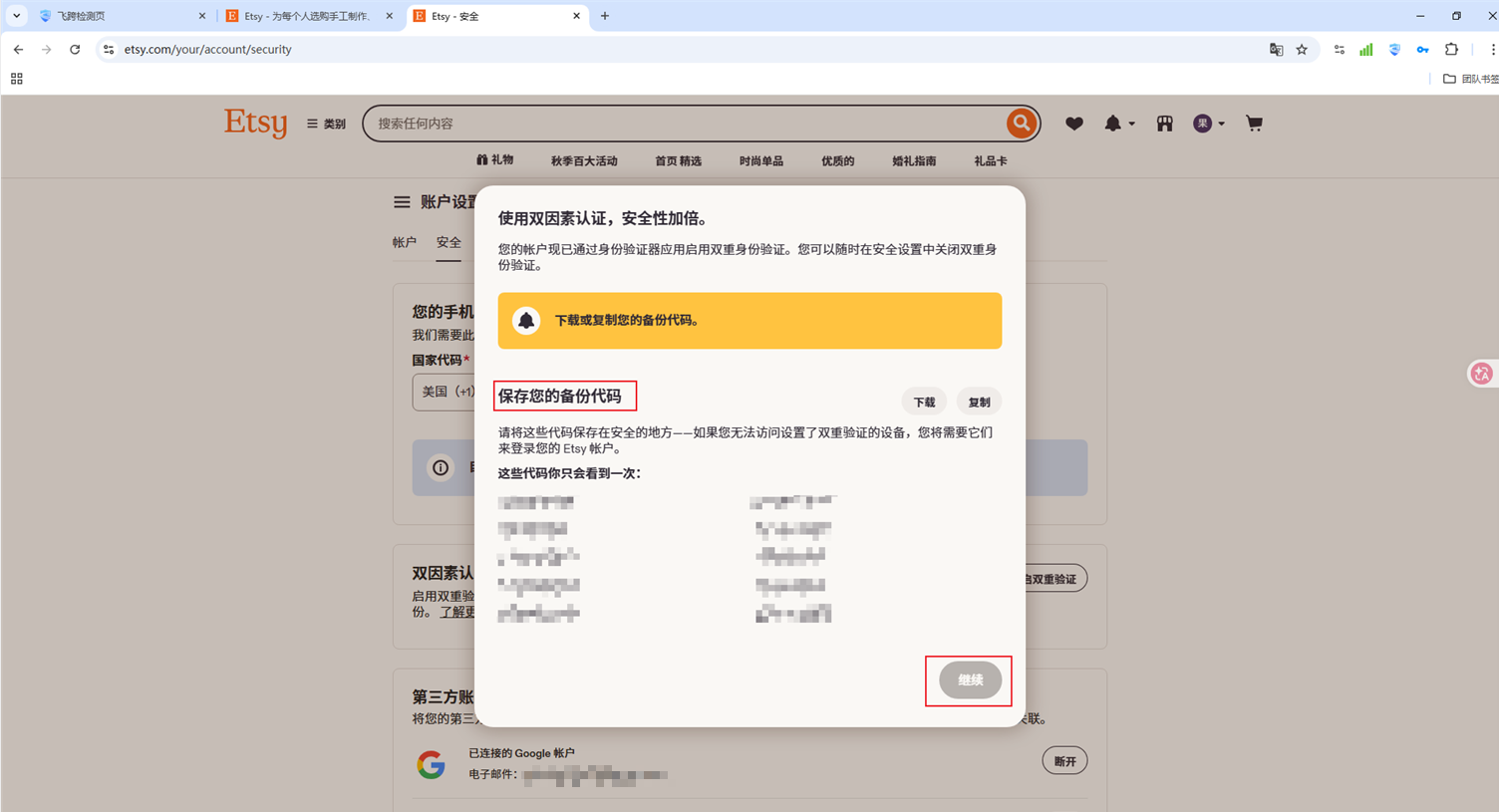Click the sliders extension icon in the toolbar
Viewport: 1499px width, 812px height.
tap(1339, 50)
